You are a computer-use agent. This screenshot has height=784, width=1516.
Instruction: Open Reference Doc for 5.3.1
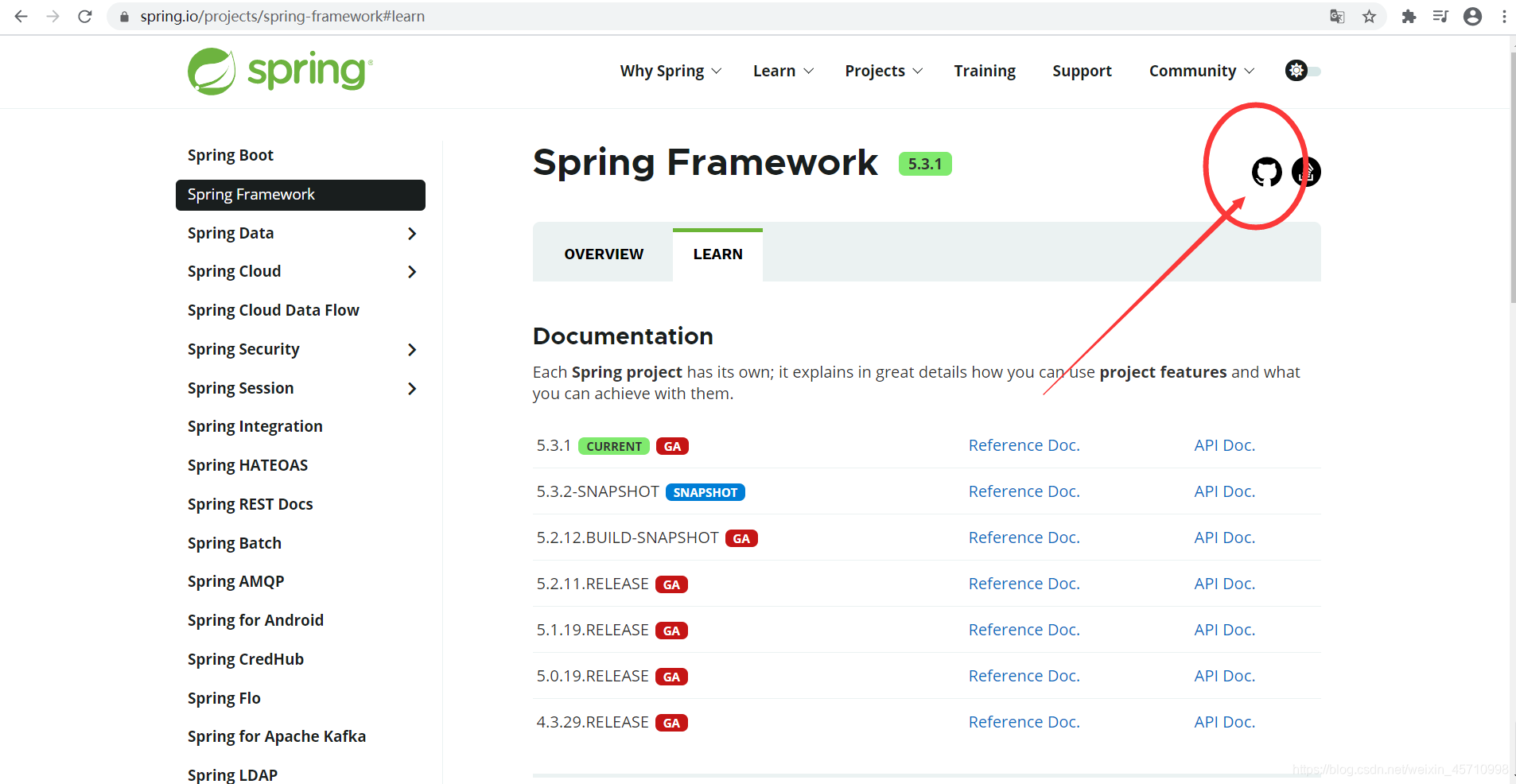click(1024, 445)
